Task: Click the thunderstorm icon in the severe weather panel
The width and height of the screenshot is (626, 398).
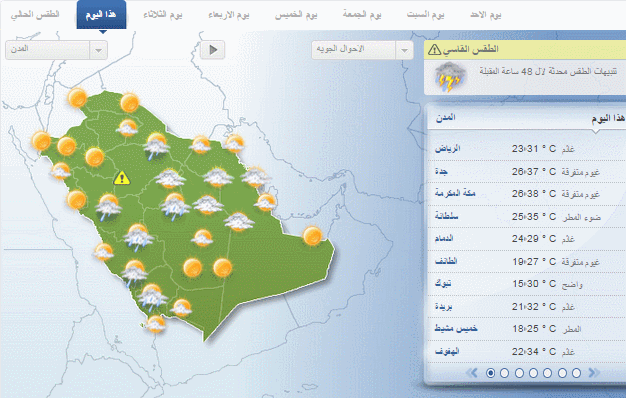Action: coord(450,77)
